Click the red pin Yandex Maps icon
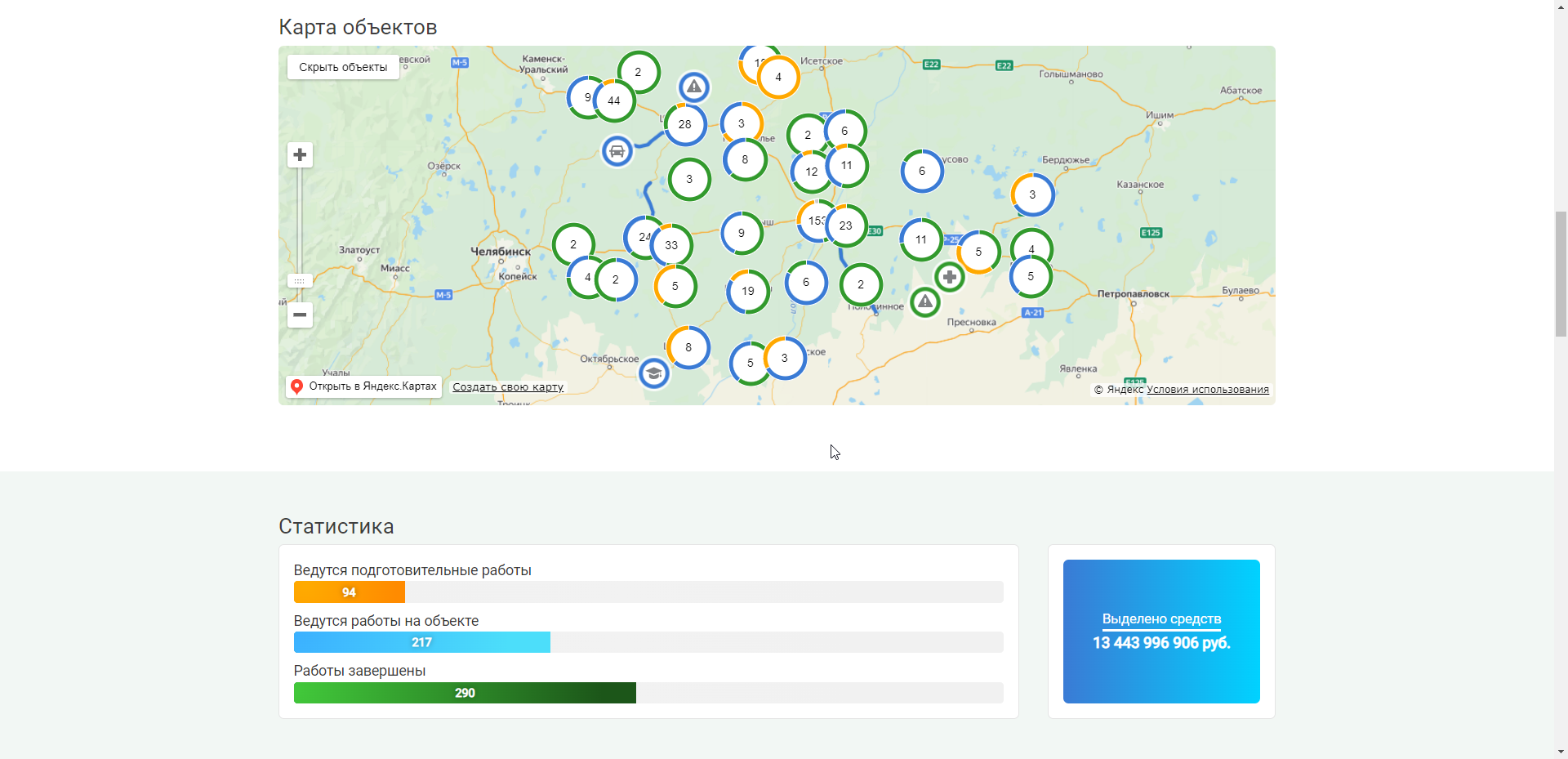This screenshot has width=1568, height=759. point(297,386)
